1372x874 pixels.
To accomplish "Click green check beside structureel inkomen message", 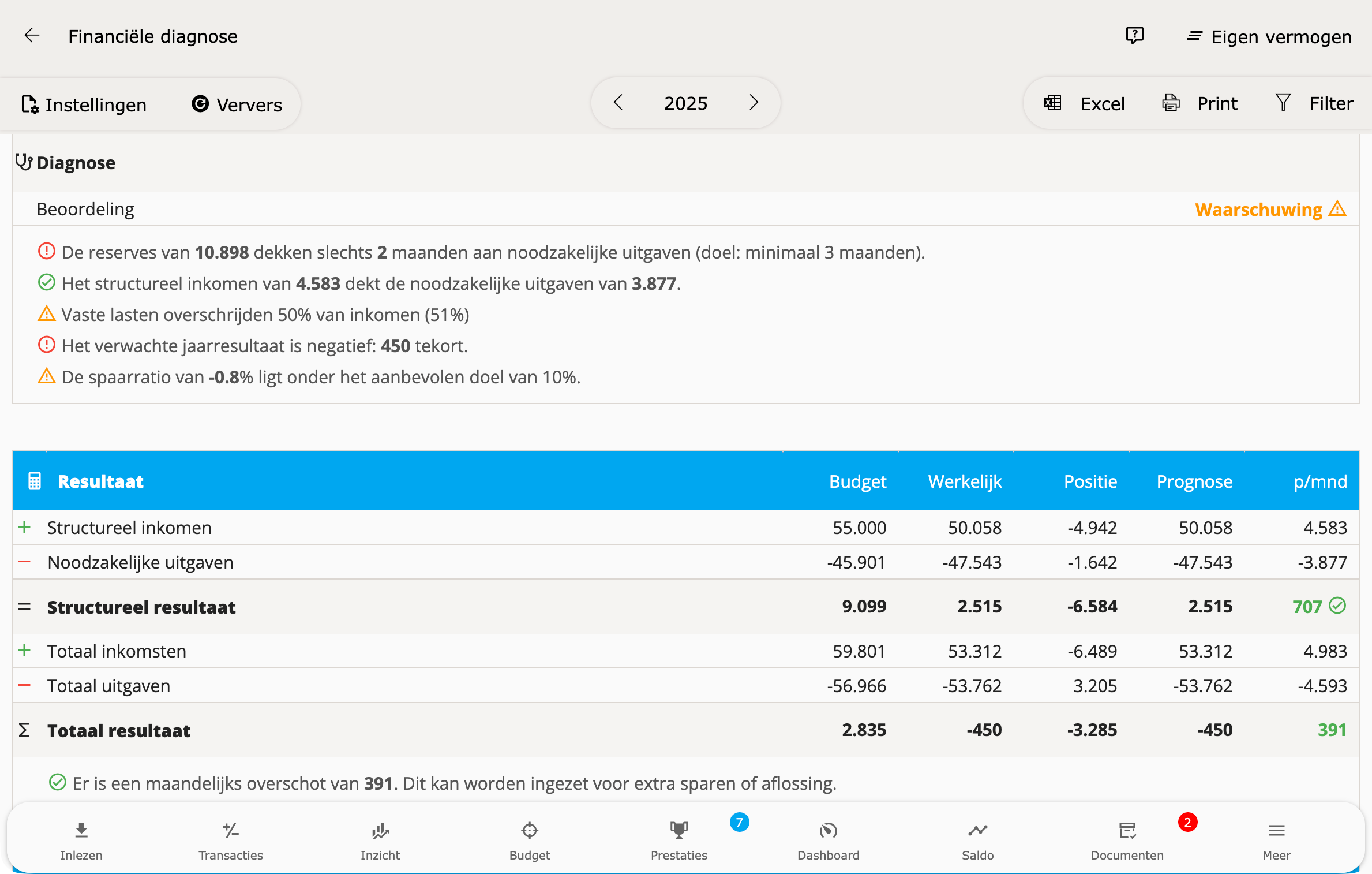I will click(x=46, y=283).
